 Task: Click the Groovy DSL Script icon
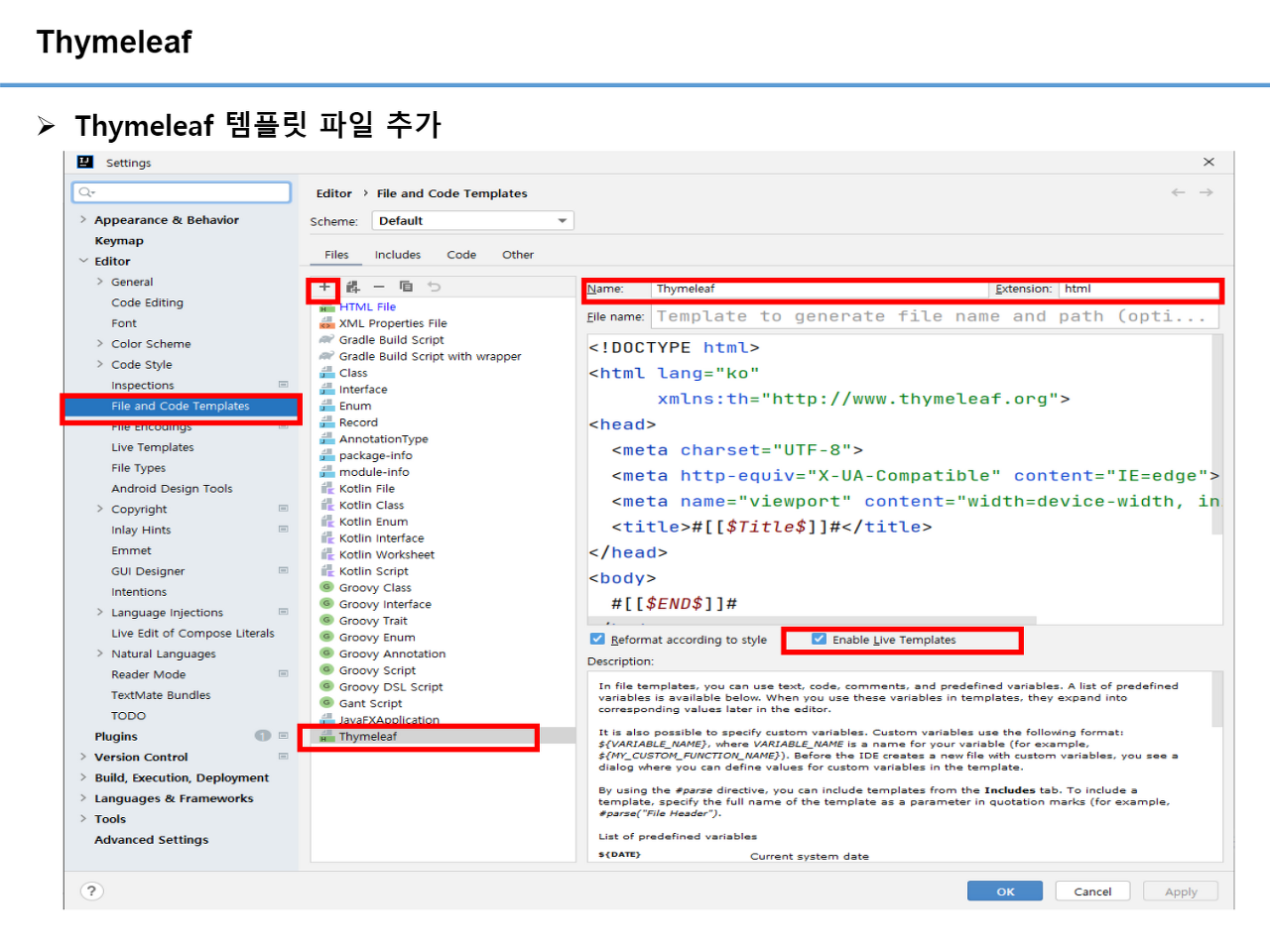[x=326, y=687]
